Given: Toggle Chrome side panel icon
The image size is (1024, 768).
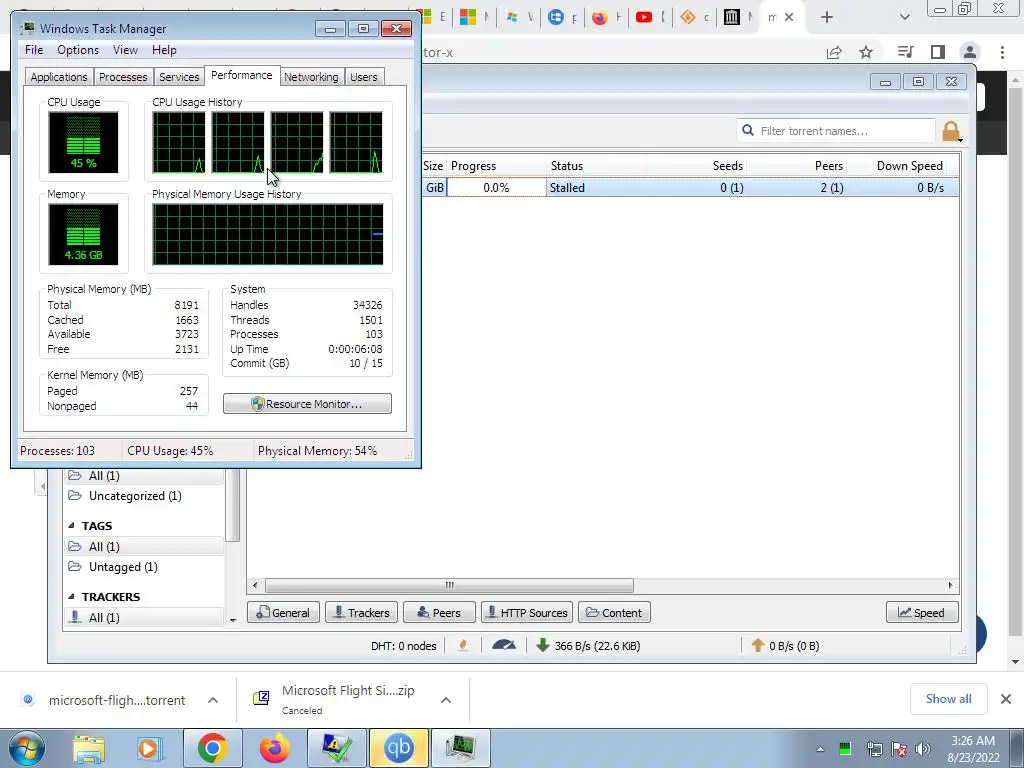Looking at the screenshot, I should pyautogui.click(x=938, y=52).
